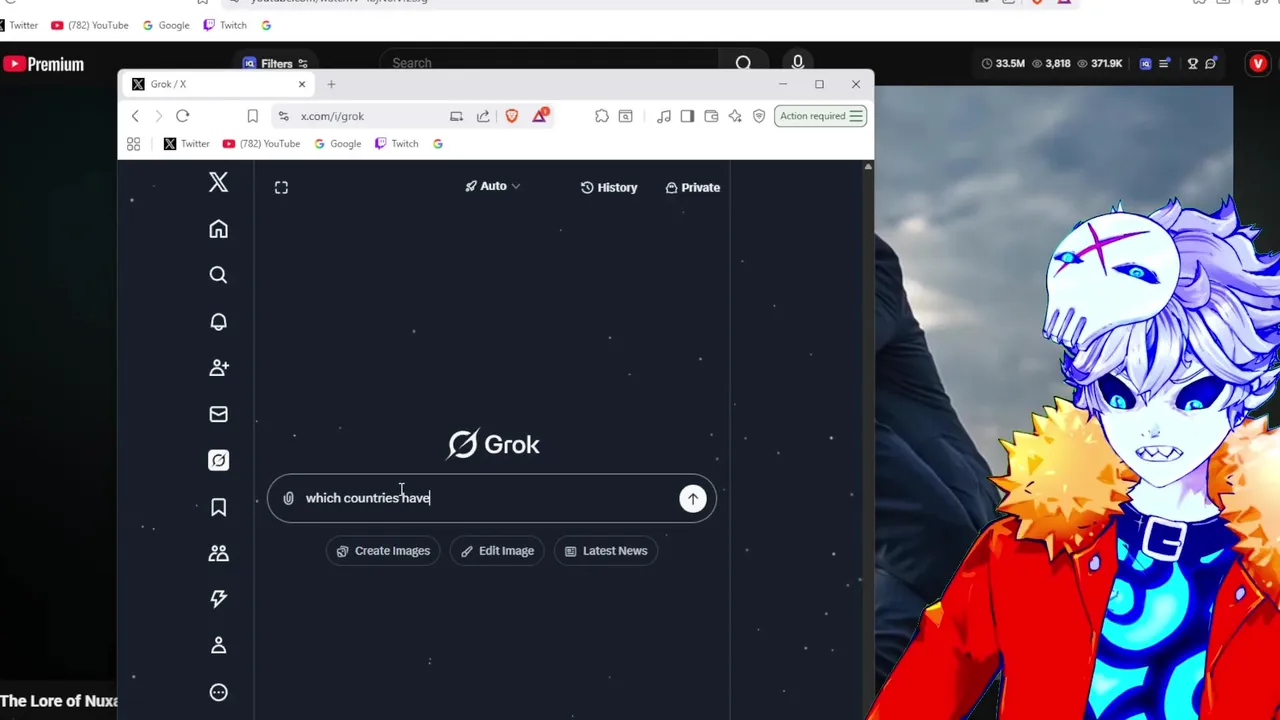Image resolution: width=1280 pixels, height=720 pixels.
Task: Click the Brave Rewards triangle icon
Action: tap(540, 116)
